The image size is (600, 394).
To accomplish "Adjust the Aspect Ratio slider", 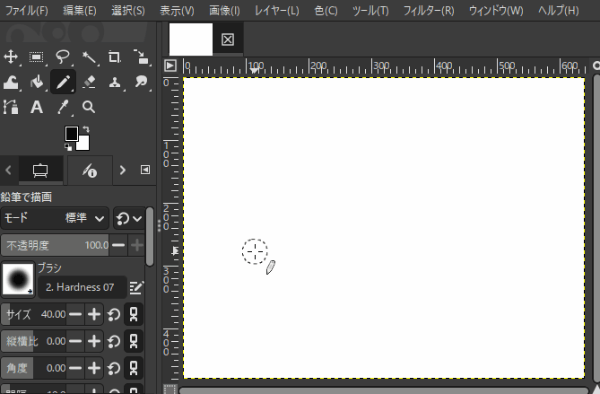I will tap(34, 341).
